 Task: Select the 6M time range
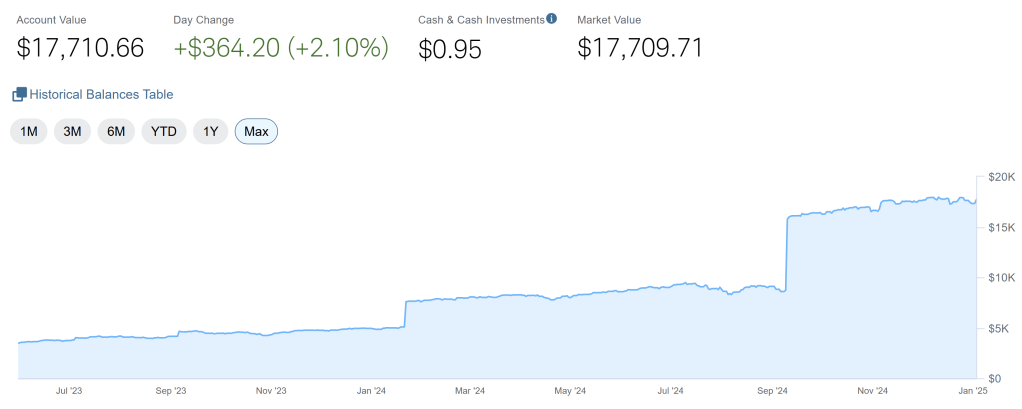click(116, 132)
